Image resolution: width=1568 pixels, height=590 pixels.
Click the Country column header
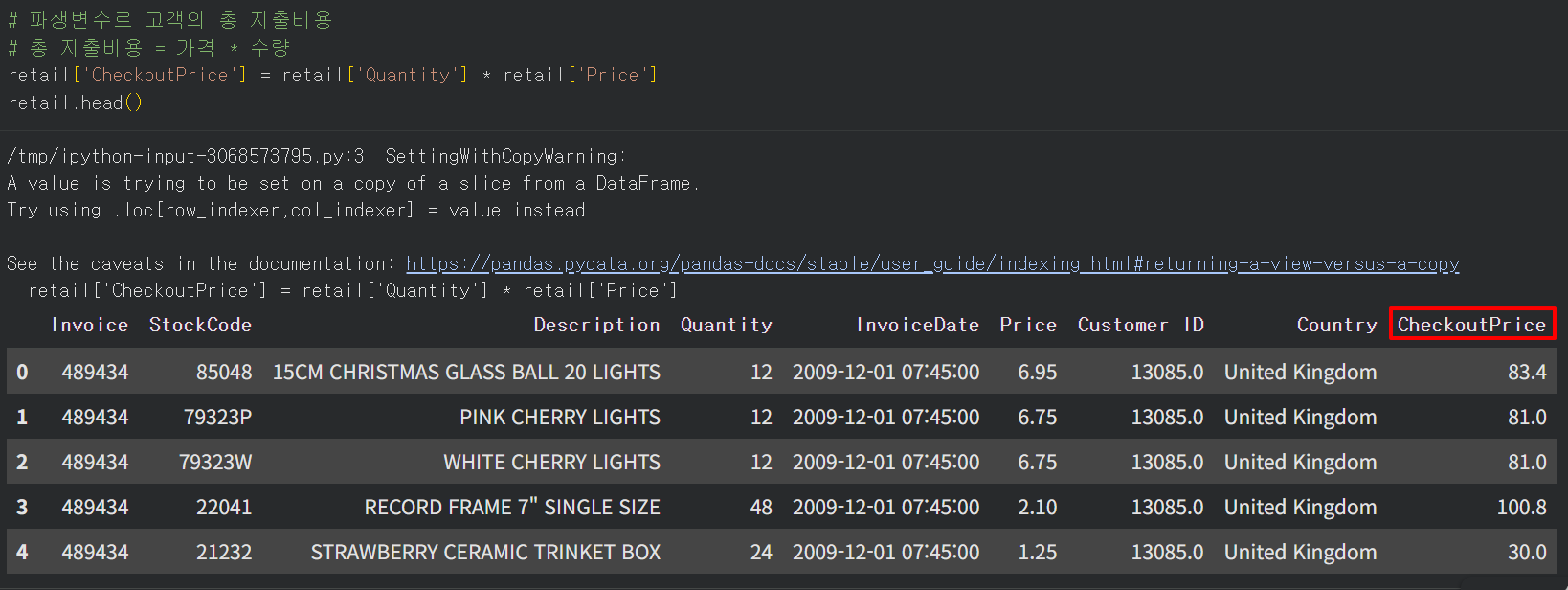tap(1336, 325)
